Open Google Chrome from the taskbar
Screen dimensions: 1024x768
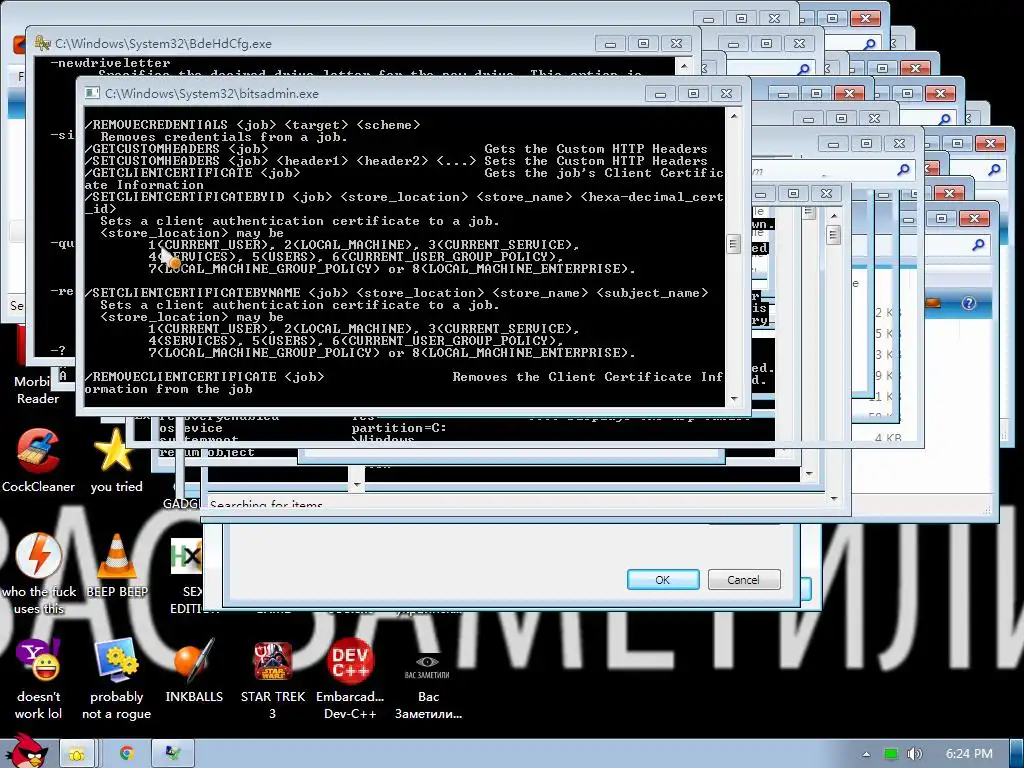tap(127, 754)
